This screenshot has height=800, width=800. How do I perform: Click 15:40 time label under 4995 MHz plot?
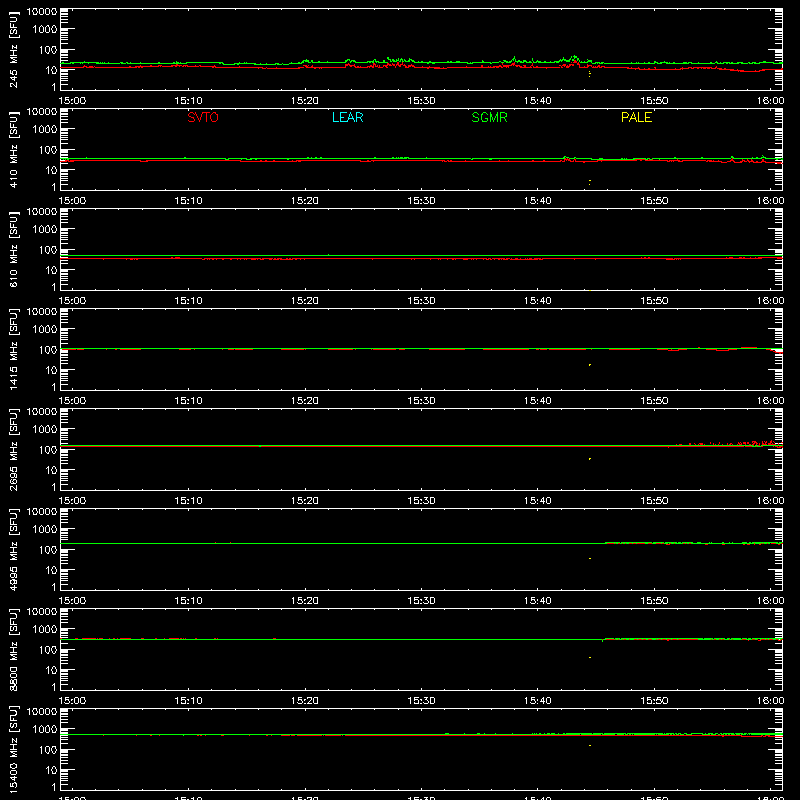coord(538,601)
